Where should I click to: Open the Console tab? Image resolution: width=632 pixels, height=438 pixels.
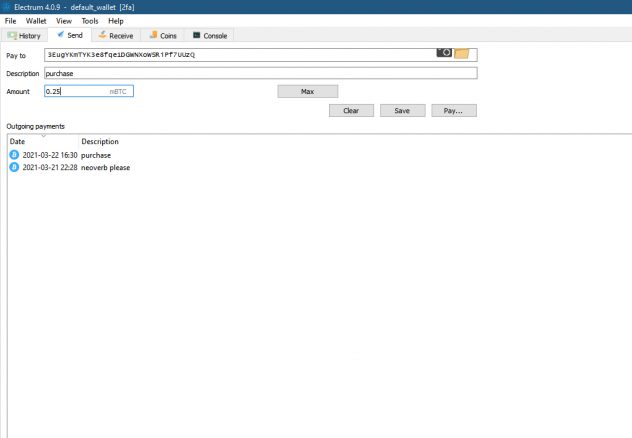(210, 36)
